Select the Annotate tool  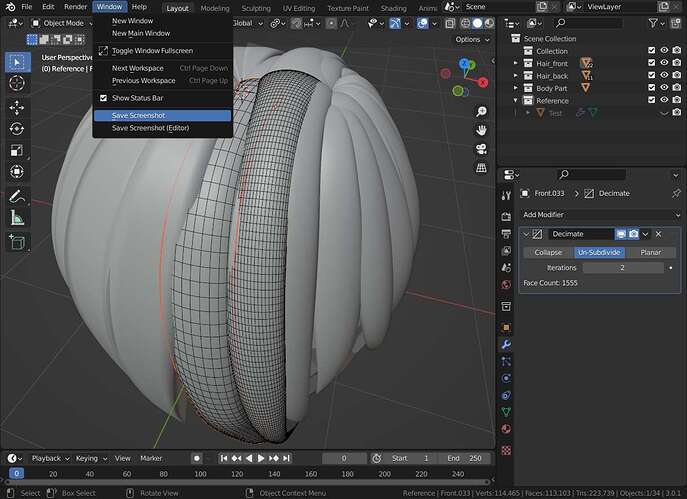click(x=17, y=196)
